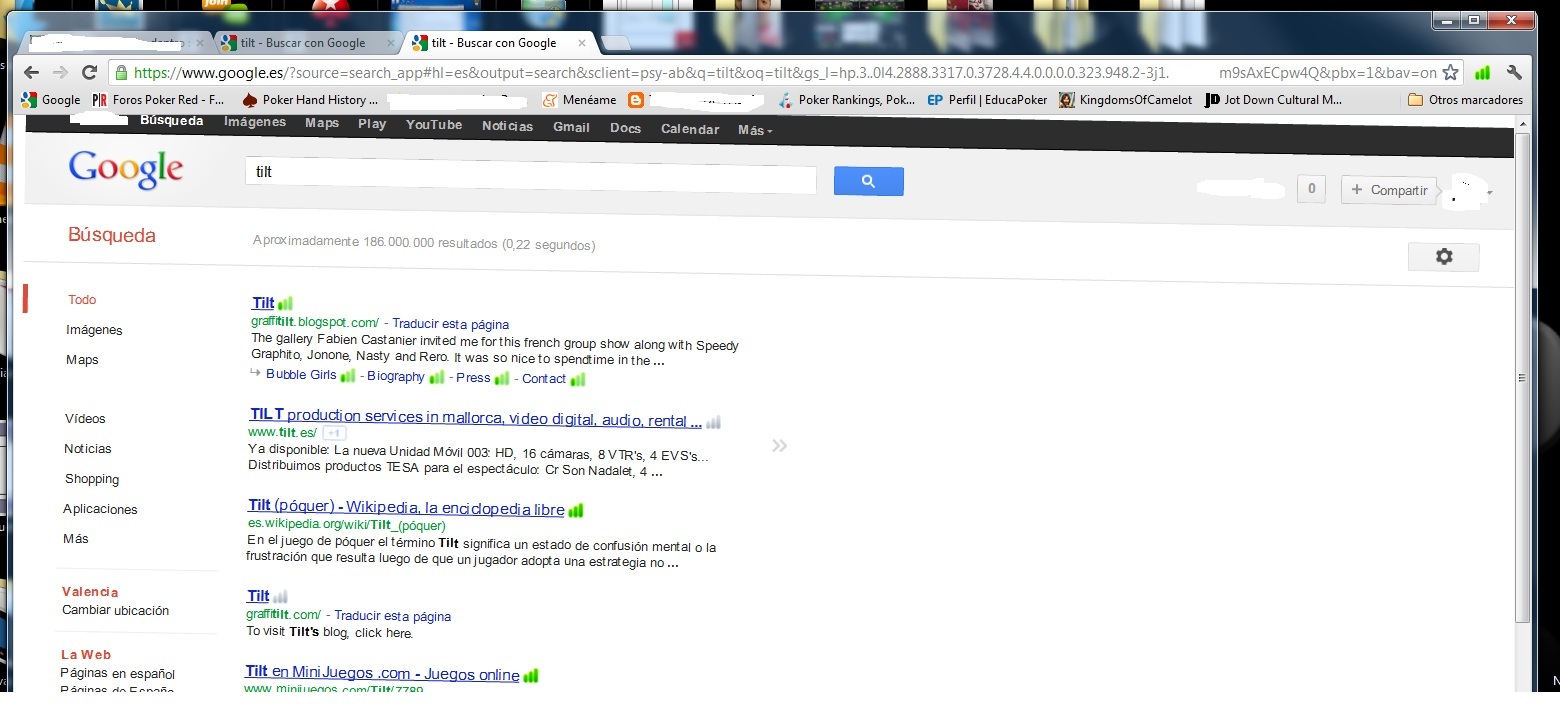Image resolution: width=1560 pixels, height=704 pixels.
Task: Open the 'Jot Down Cultural' bookmark
Action: click(1274, 100)
